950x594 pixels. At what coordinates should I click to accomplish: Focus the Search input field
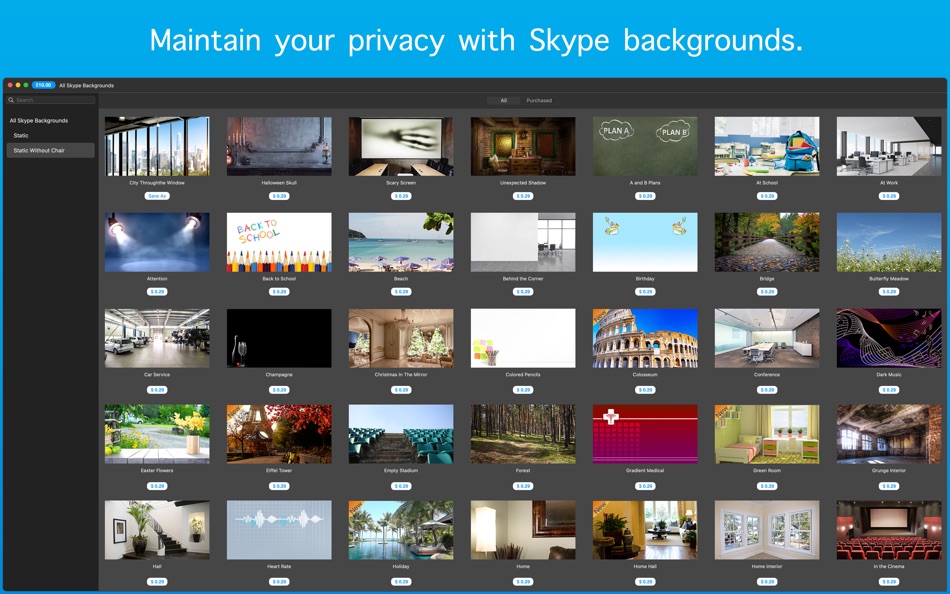(x=51, y=100)
